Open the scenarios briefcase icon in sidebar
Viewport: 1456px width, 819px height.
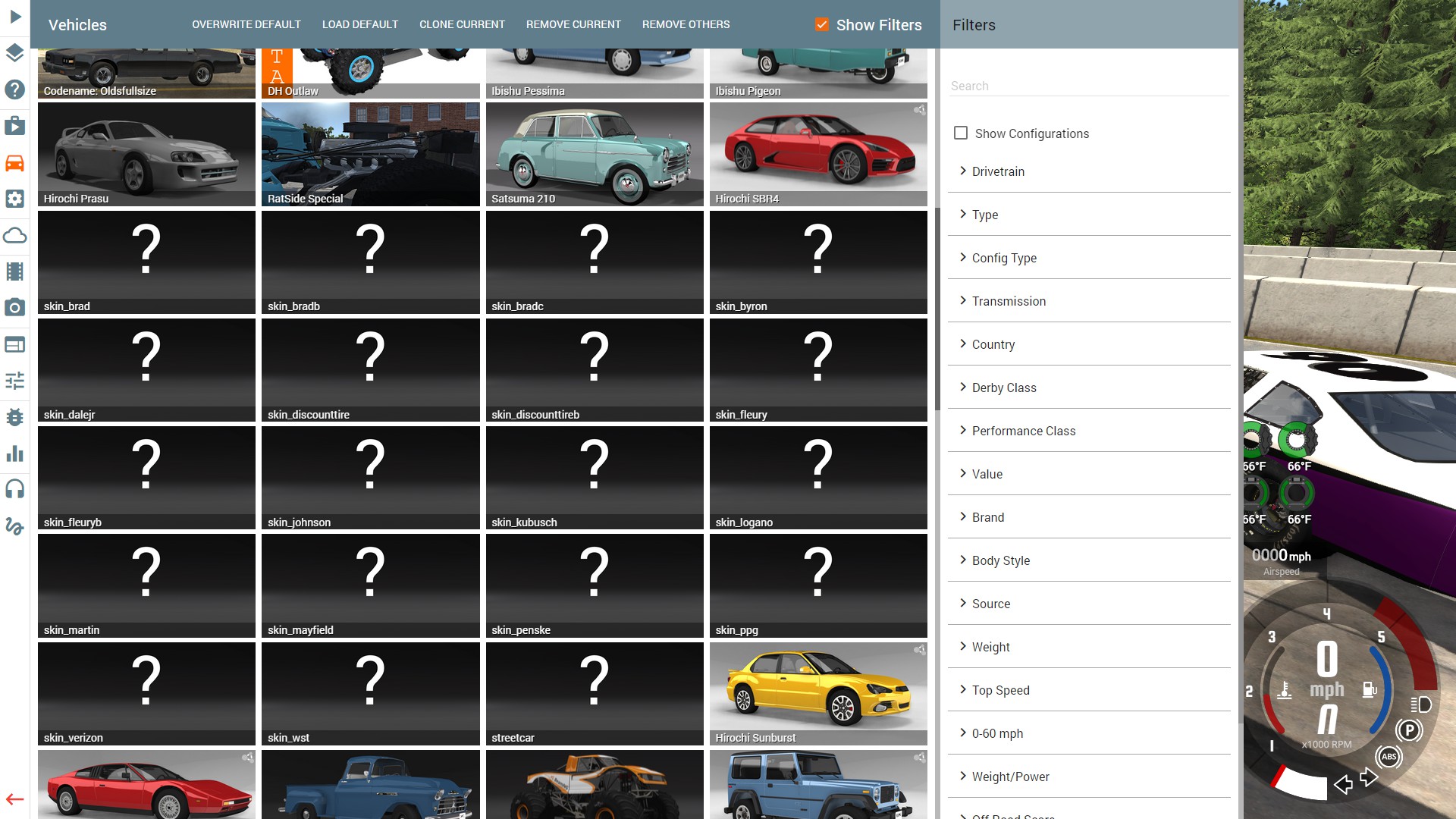pos(14,125)
